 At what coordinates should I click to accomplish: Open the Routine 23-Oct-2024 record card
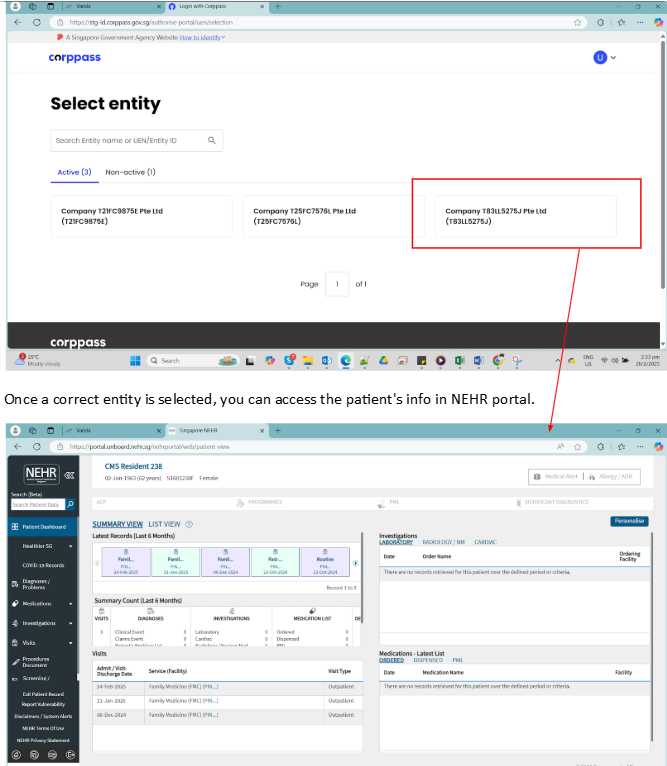325,562
